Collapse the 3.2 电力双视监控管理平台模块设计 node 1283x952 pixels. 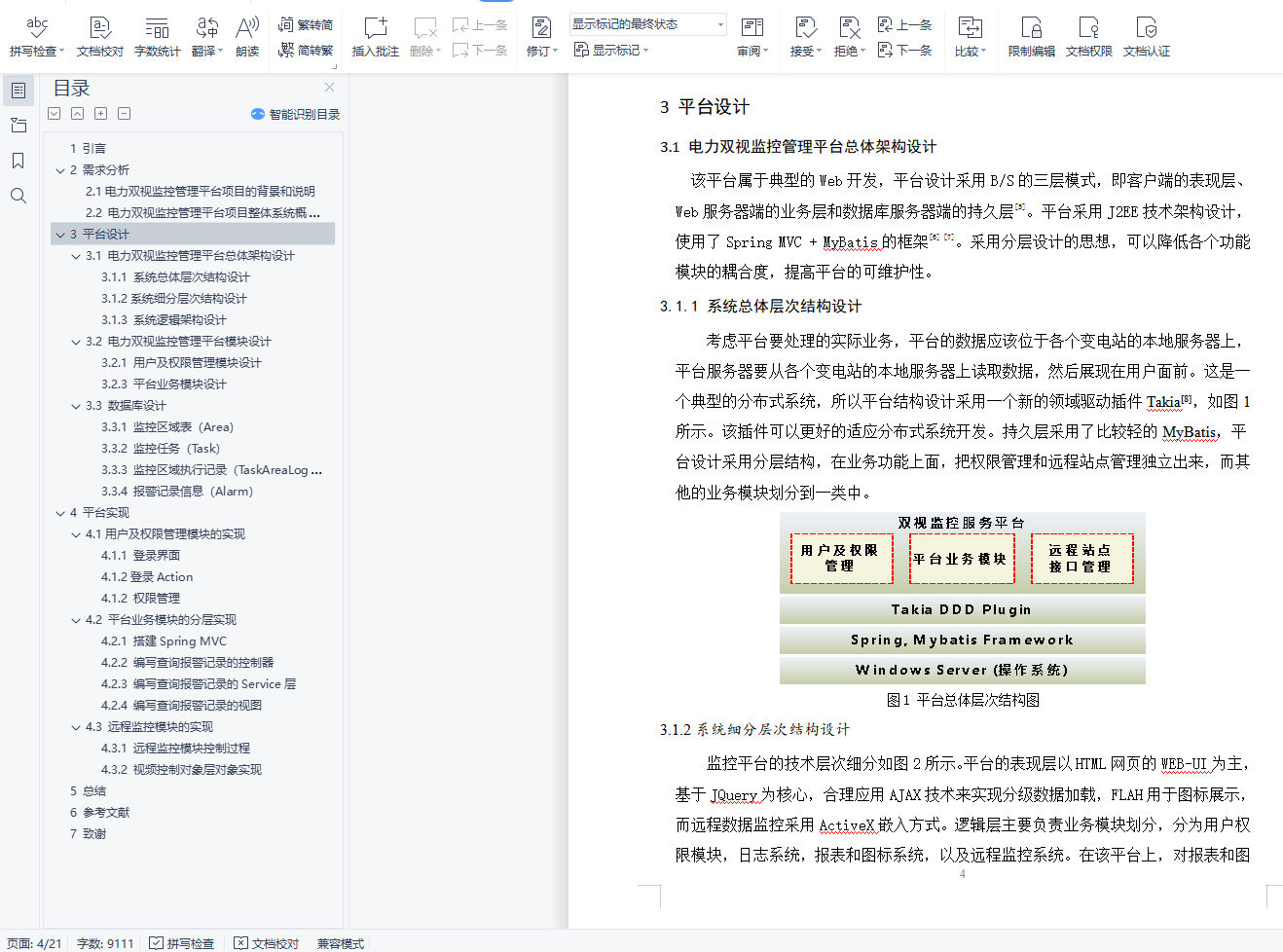click(76, 342)
